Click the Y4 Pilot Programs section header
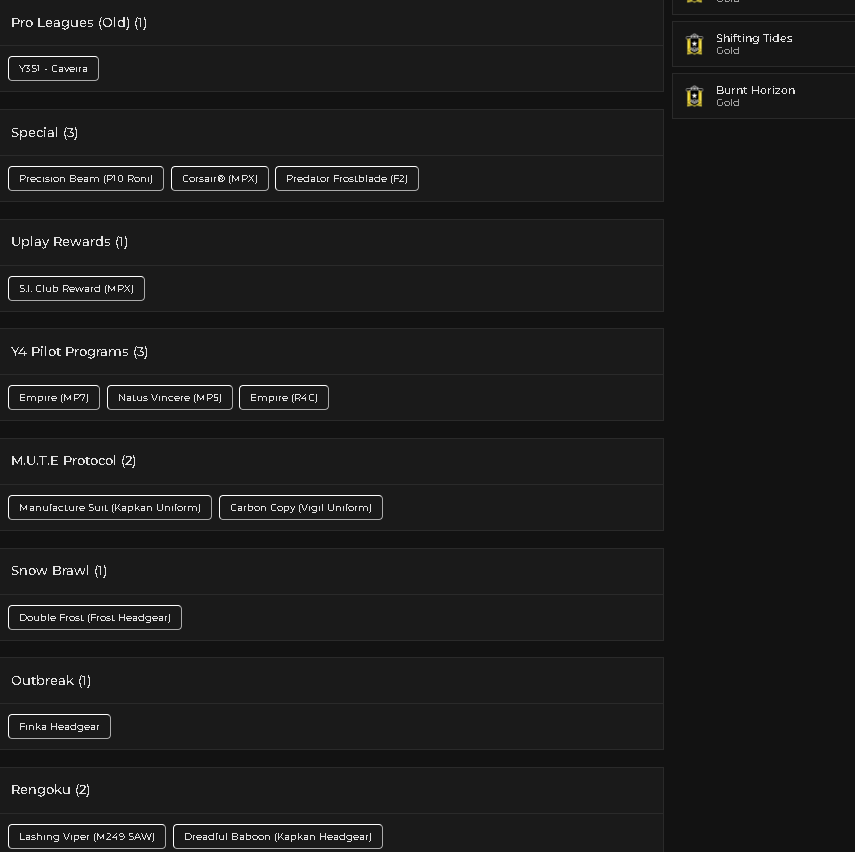The height and width of the screenshot is (852, 855). pyautogui.click(x=332, y=352)
